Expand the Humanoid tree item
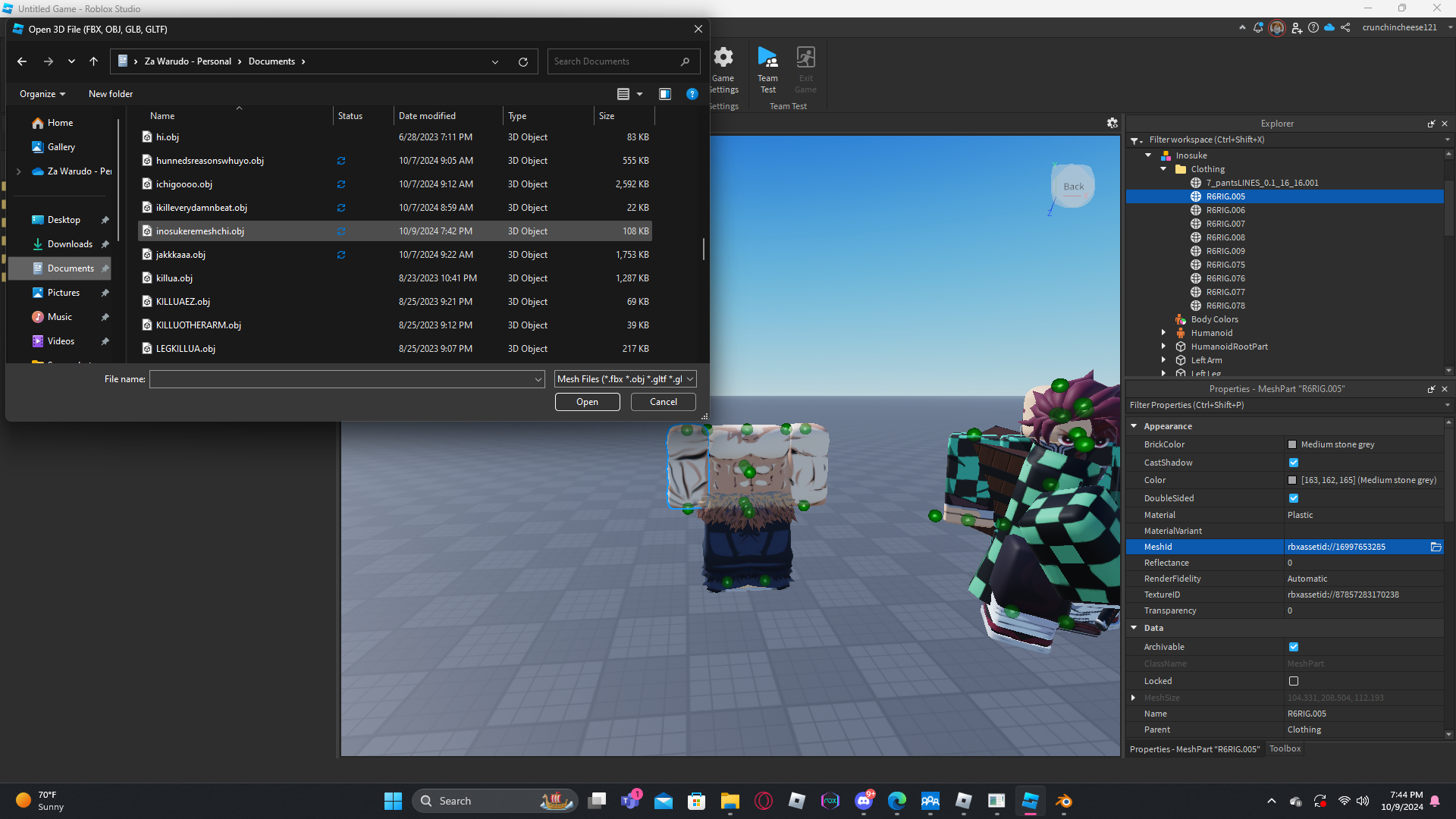Screen dimensions: 1456x819 [1163, 333]
